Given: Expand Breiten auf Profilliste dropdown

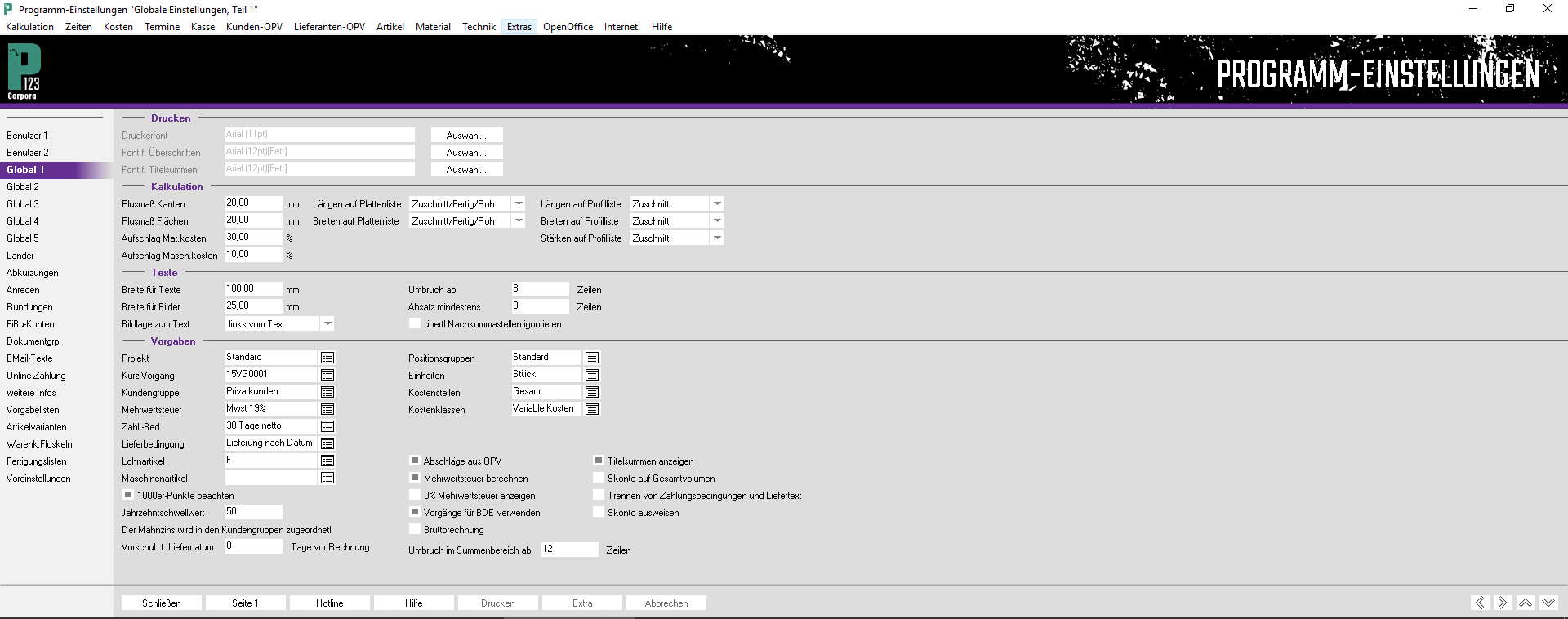Looking at the screenshot, I should click(x=717, y=220).
